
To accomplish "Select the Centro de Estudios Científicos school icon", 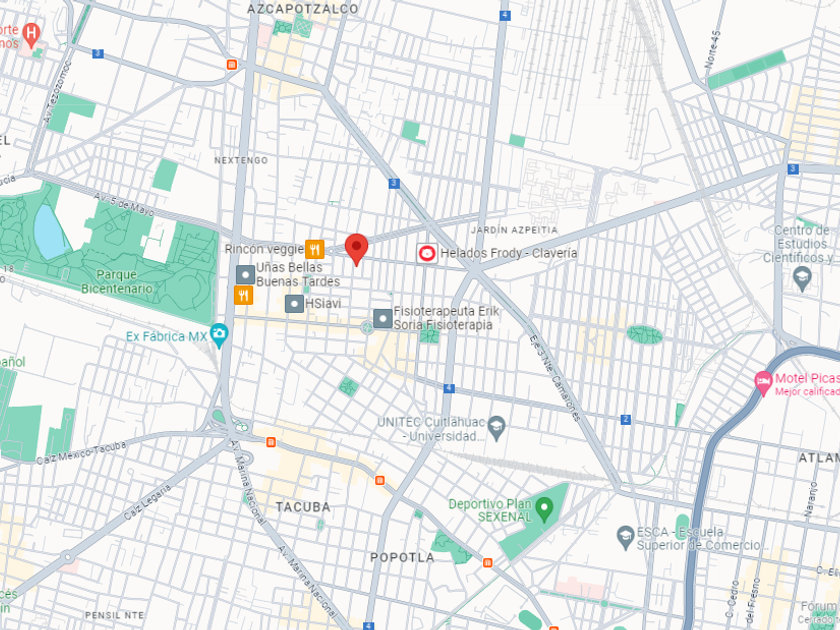I will point(802,279).
